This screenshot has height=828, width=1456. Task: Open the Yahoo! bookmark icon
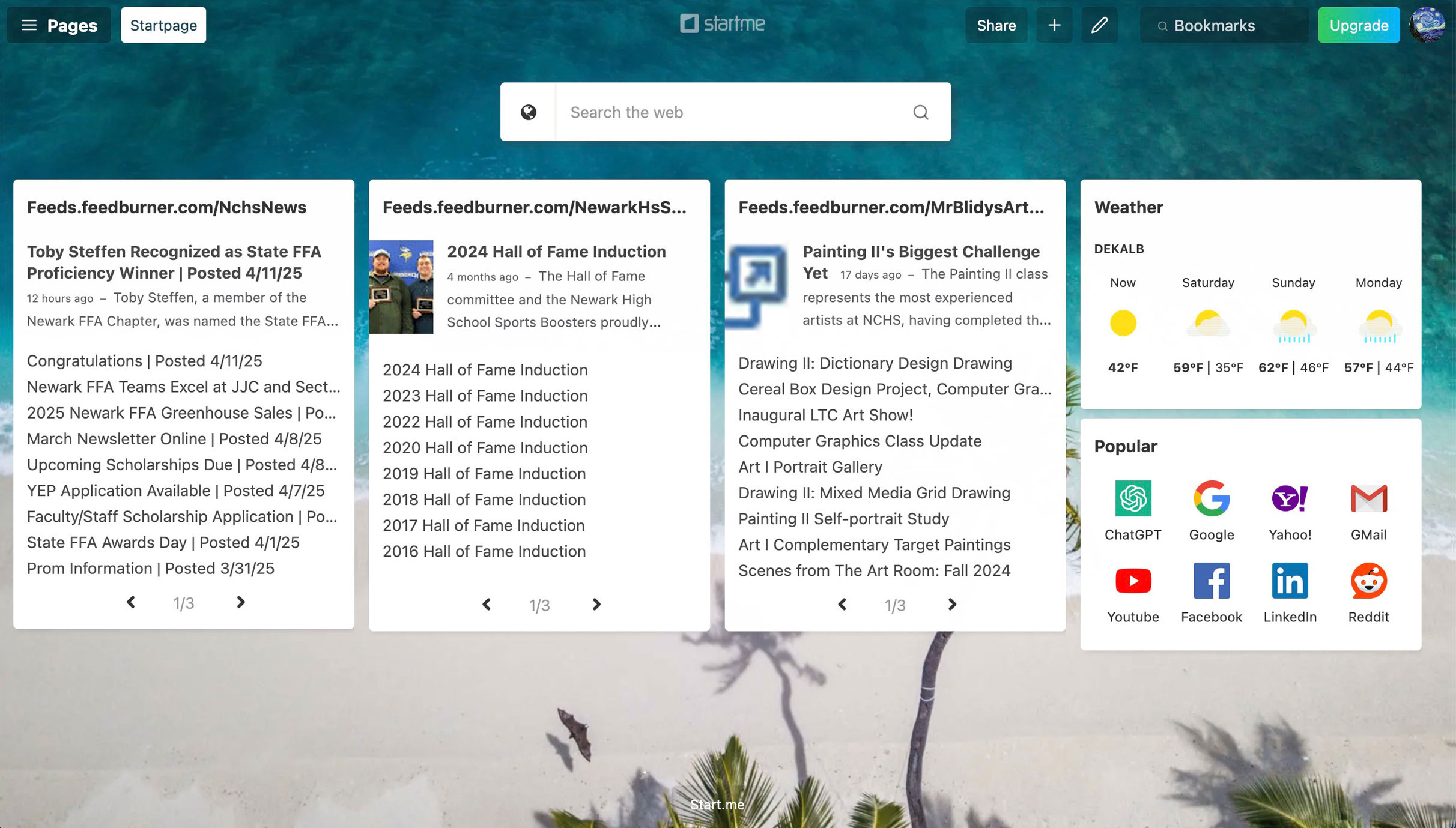(1290, 498)
